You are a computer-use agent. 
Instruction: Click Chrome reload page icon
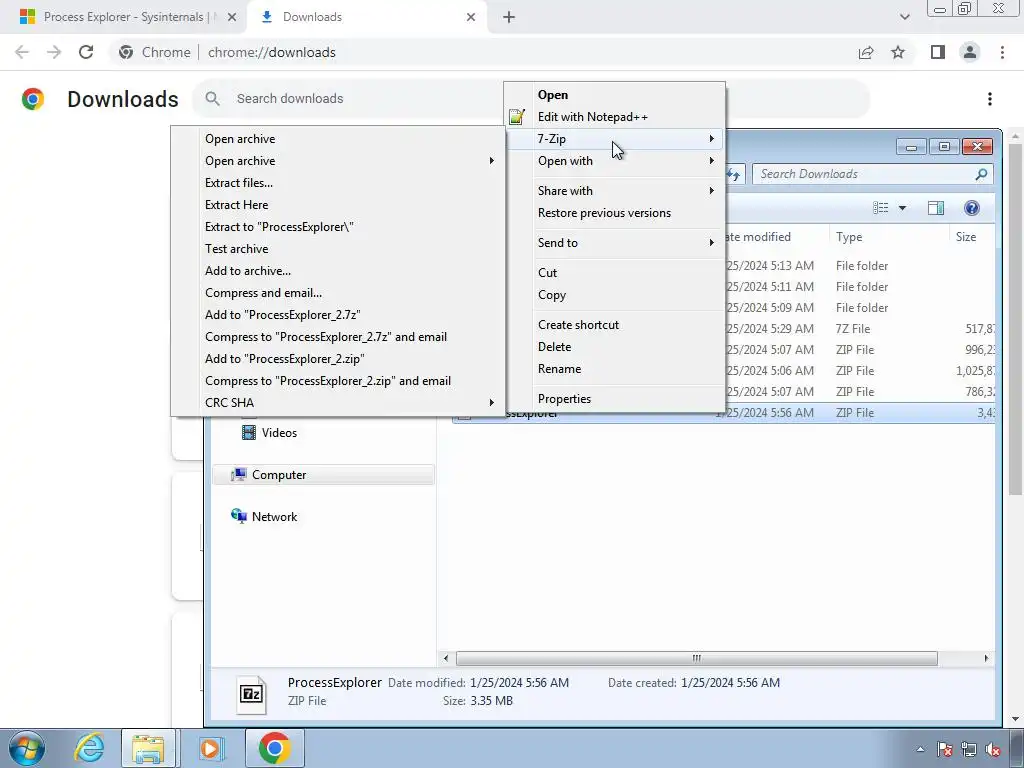(86, 52)
